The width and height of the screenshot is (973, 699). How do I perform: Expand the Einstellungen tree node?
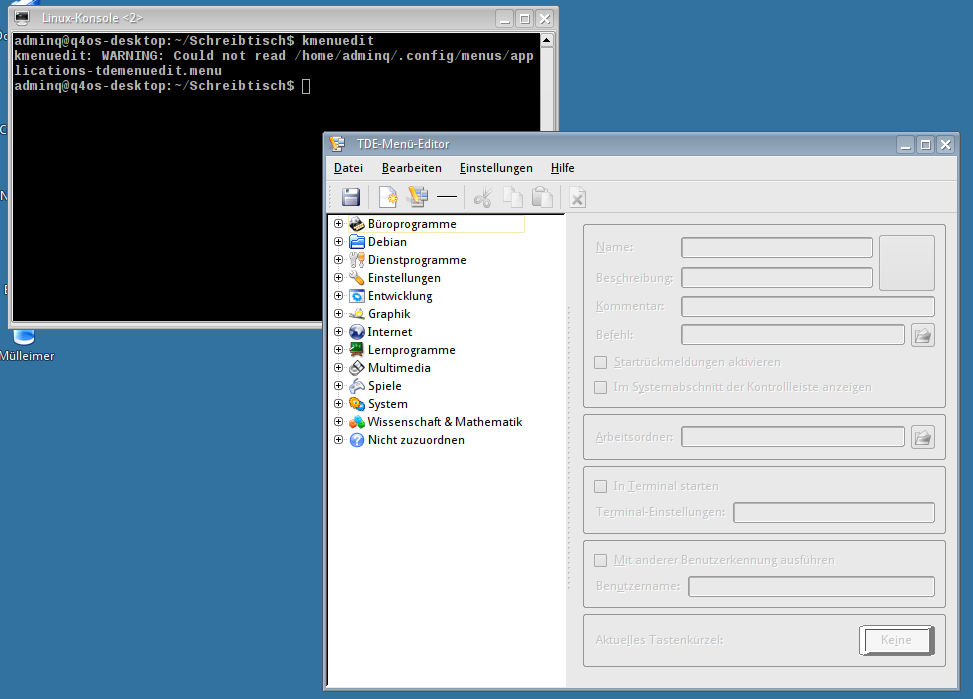click(338, 277)
